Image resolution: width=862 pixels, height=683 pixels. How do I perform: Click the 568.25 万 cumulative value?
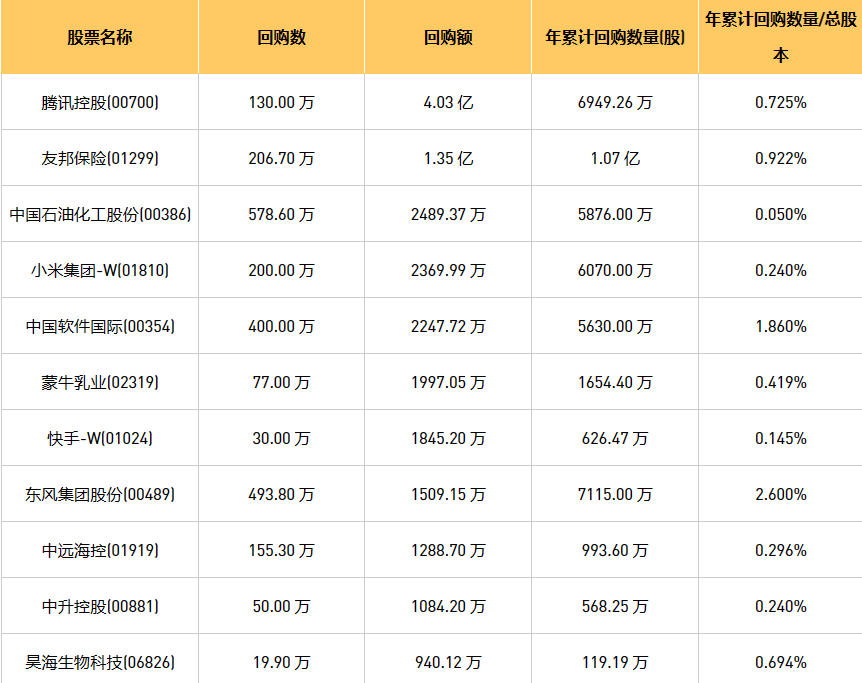[x=615, y=607]
